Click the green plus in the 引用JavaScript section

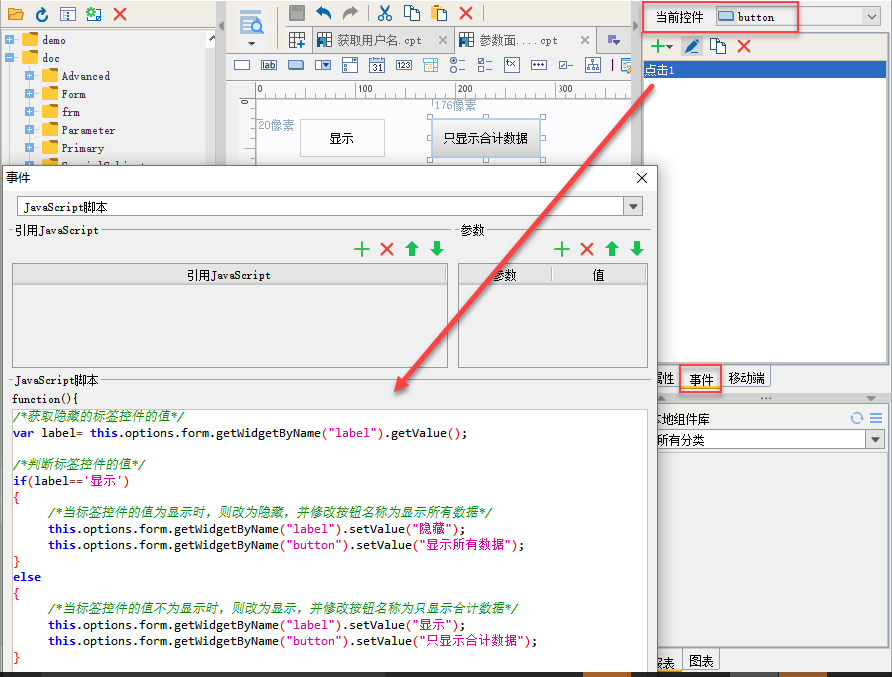coord(362,249)
